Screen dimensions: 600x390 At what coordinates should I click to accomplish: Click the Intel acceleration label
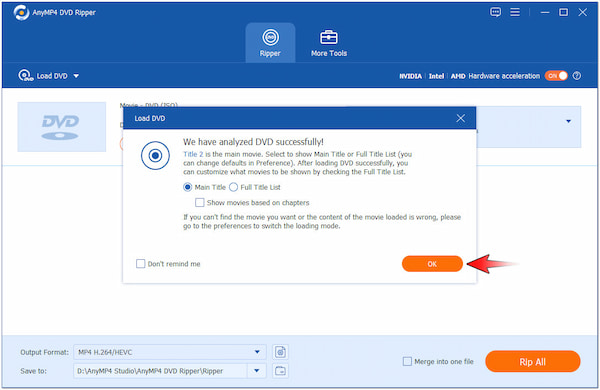tap(436, 76)
